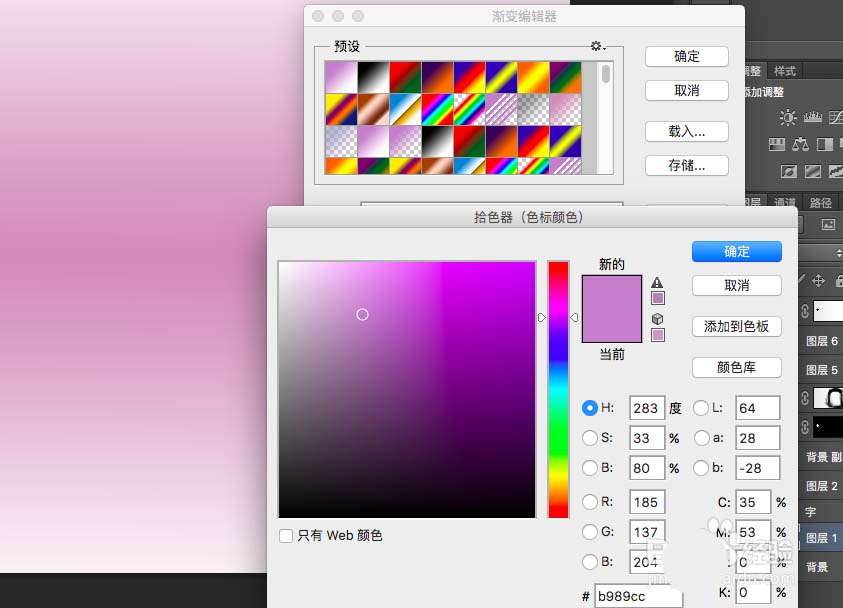Filter layers by pixel layer icon
Screen dimensions: 843x608
pyautogui.click(x=828, y=224)
